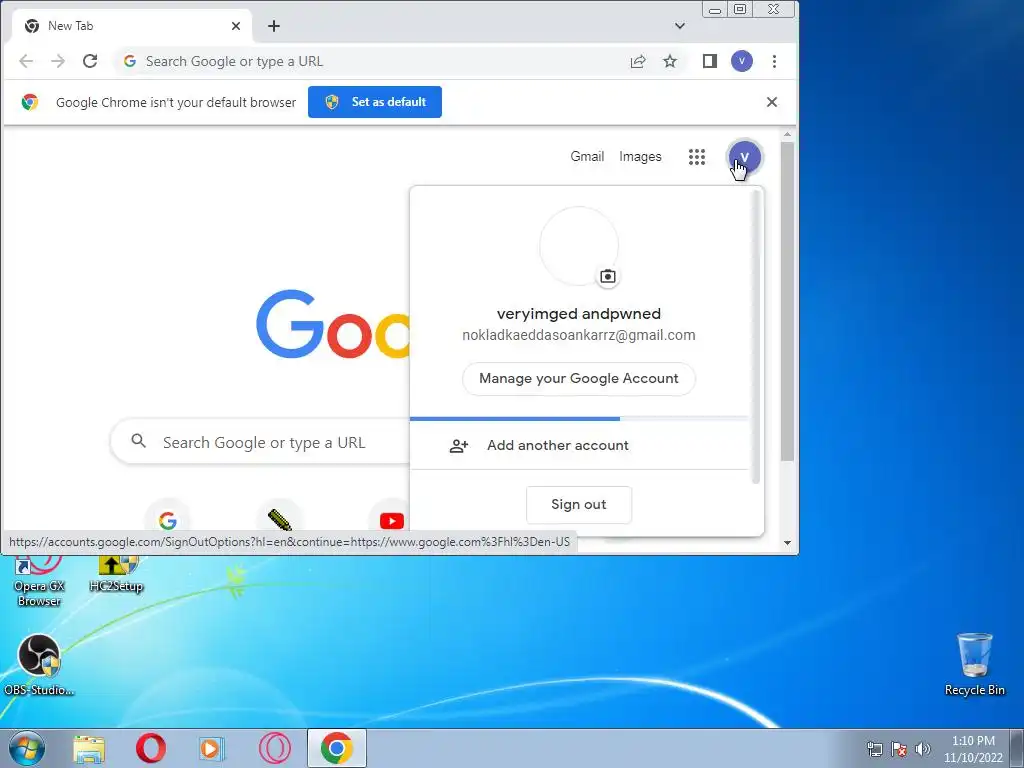Click Set as default button
The height and width of the screenshot is (768, 1024).
tap(375, 102)
